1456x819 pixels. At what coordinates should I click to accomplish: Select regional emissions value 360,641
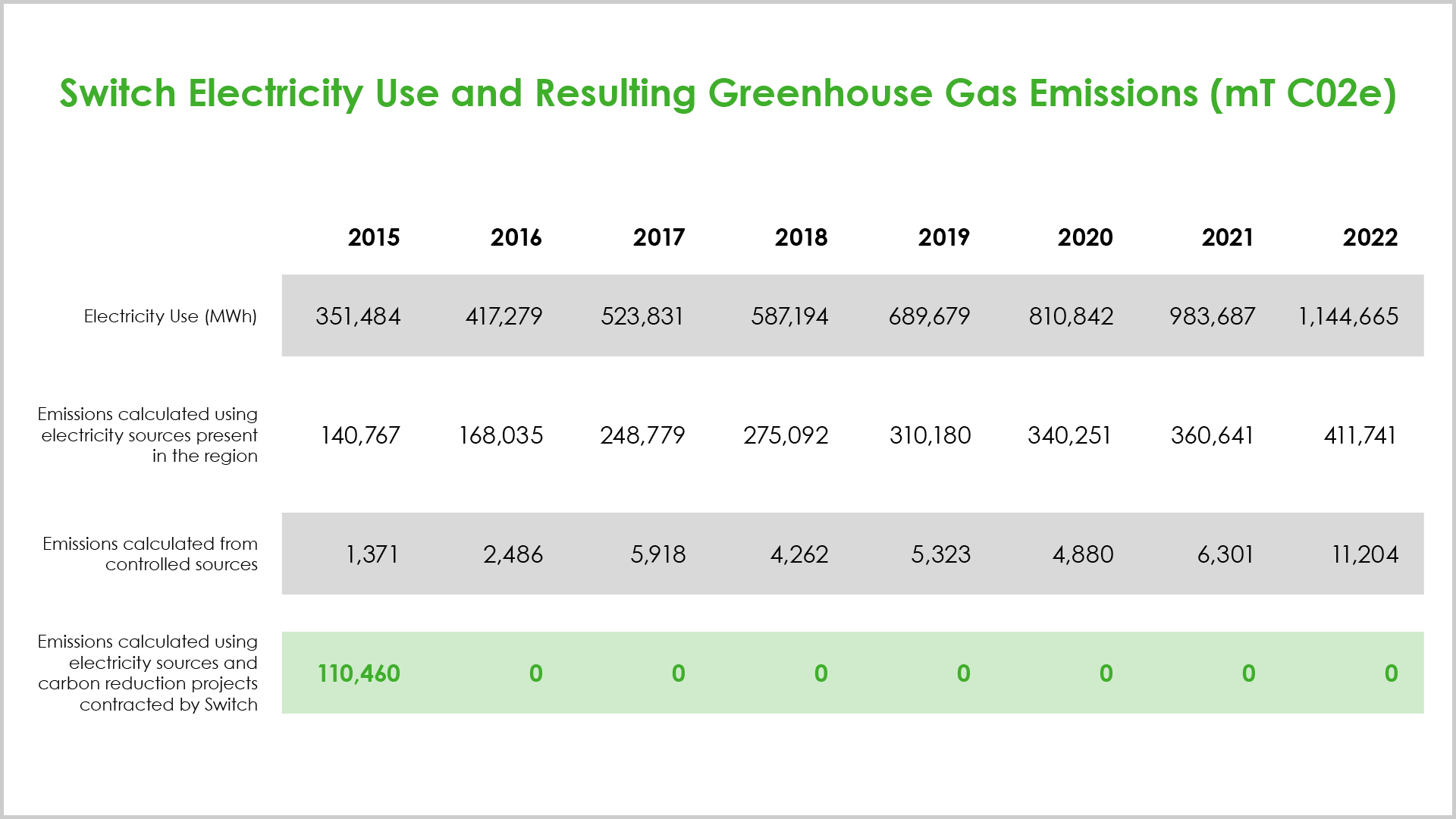pyautogui.click(x=1213, y=435)
